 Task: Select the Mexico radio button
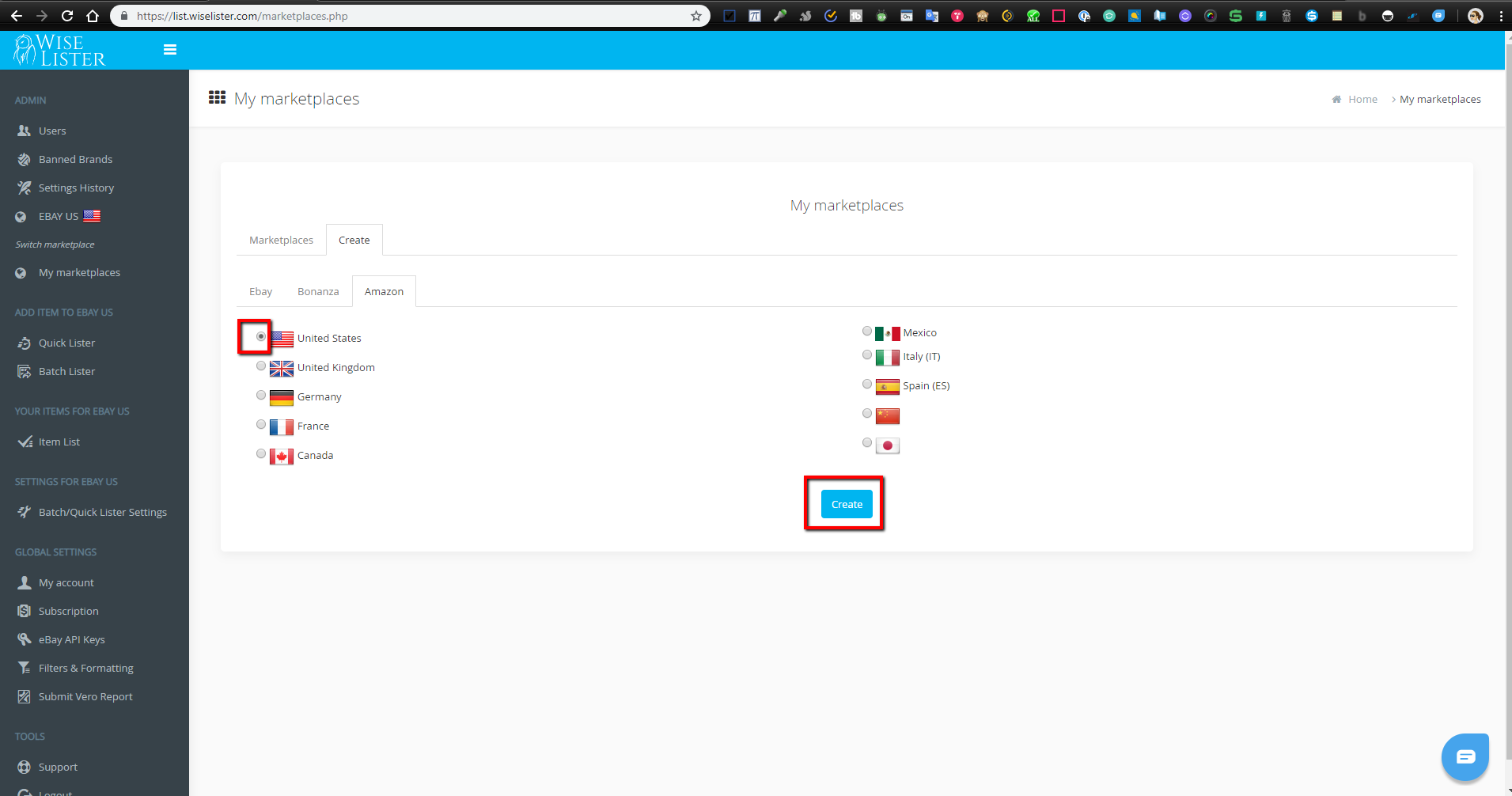click(867, 331)
